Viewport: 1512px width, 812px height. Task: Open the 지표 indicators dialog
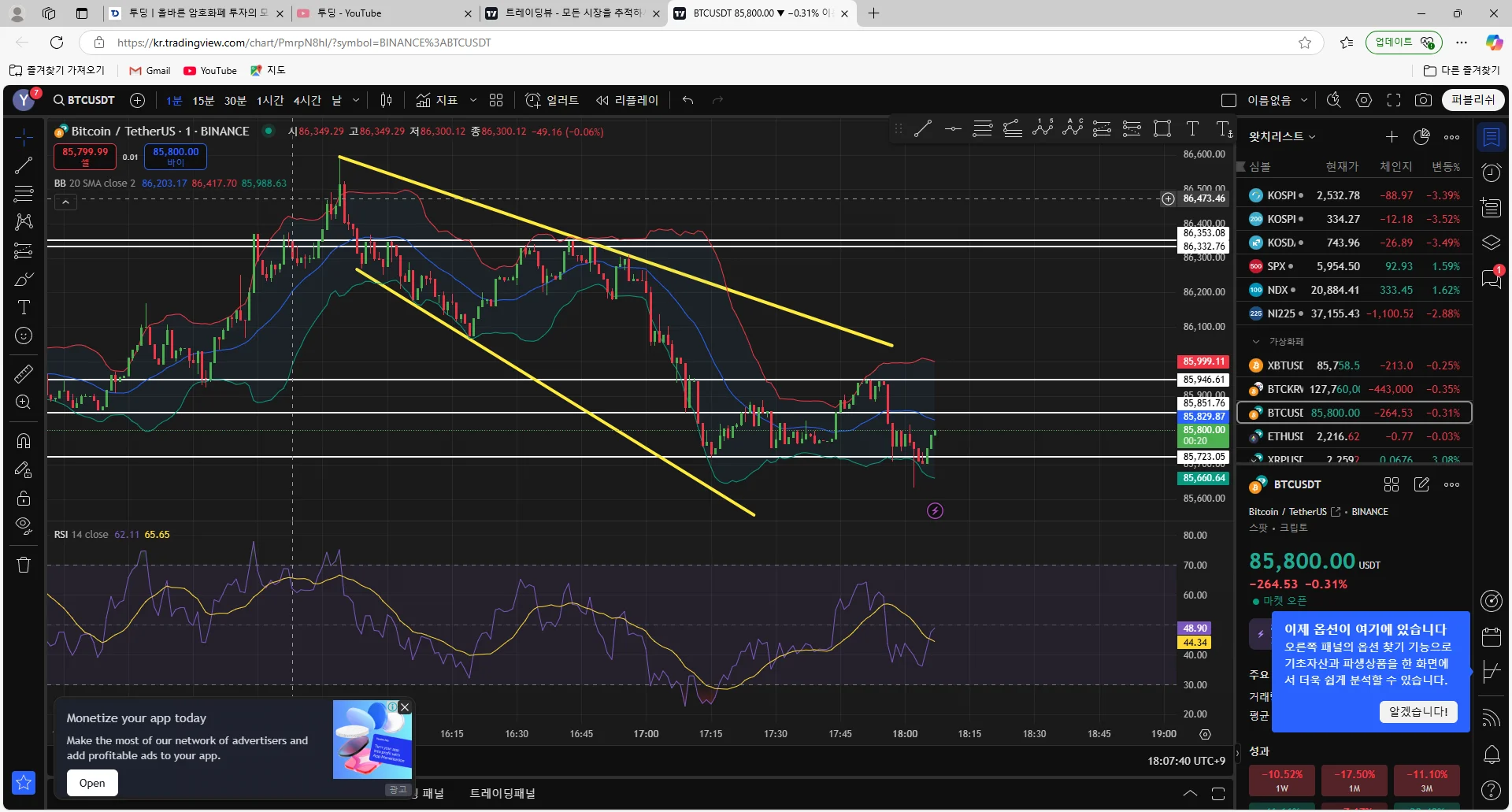tap(436, 100)
